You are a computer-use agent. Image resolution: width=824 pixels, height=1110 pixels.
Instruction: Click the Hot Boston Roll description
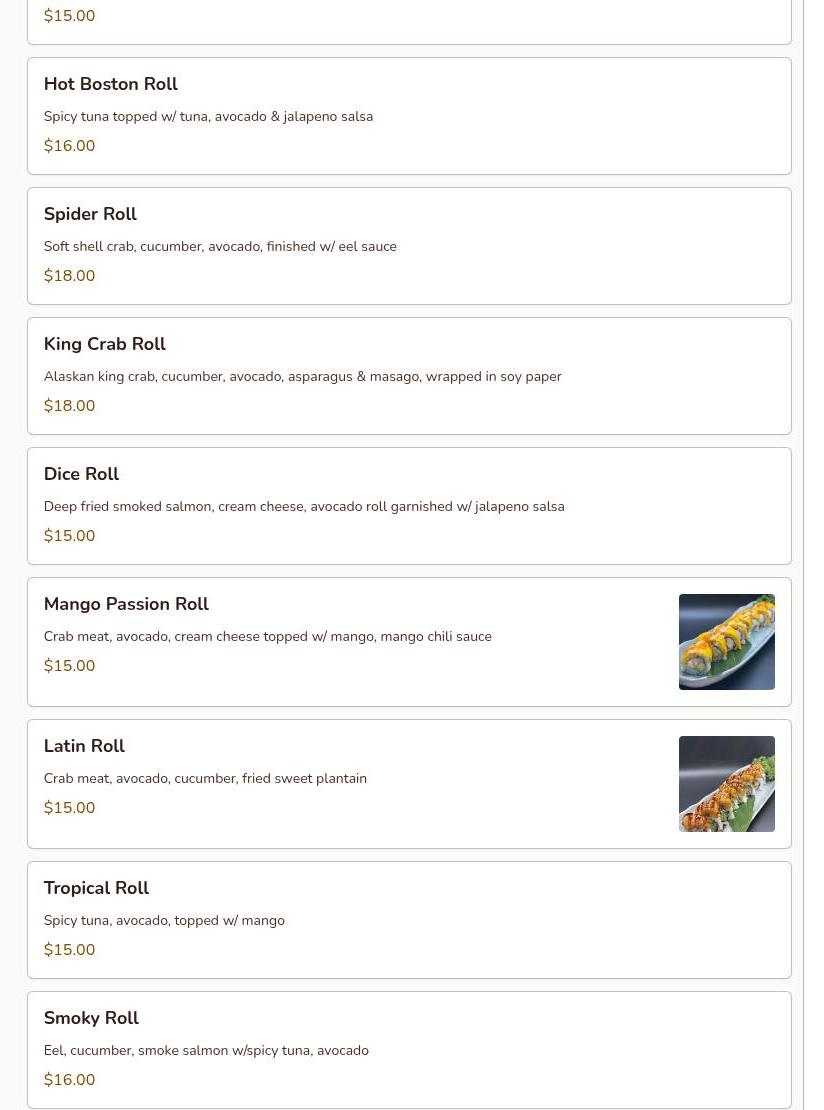click(x=208, y=116)
